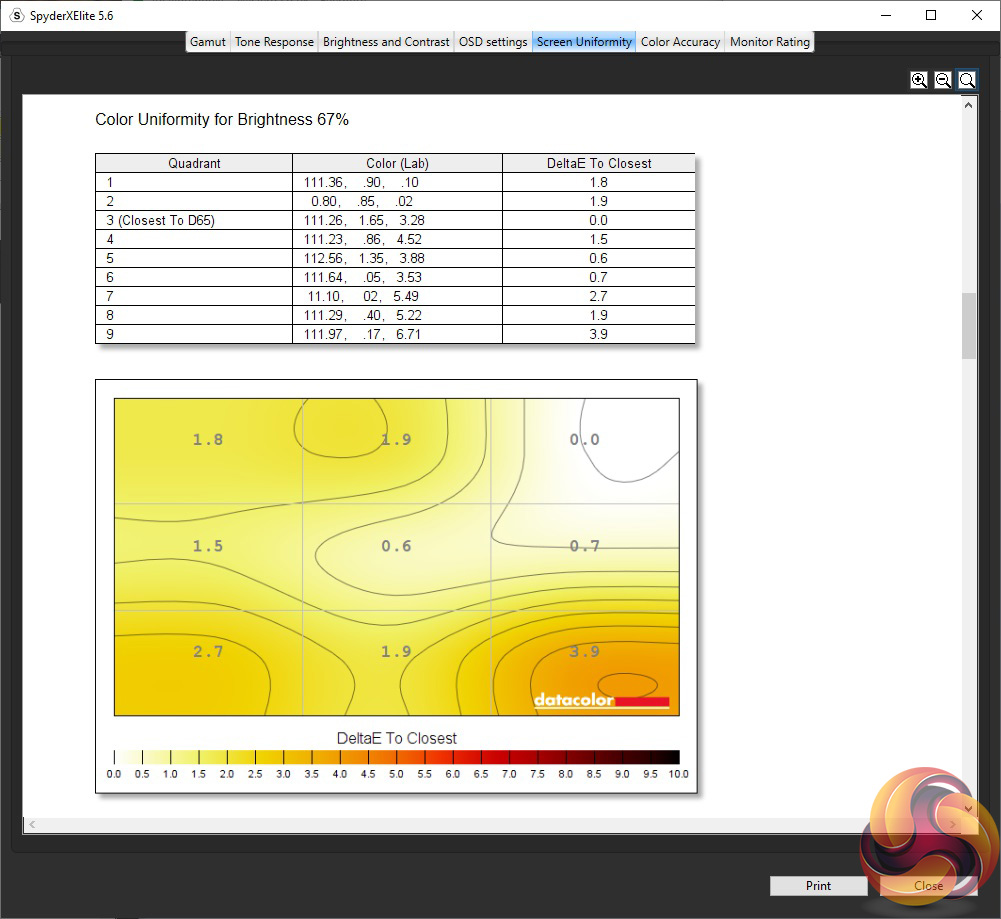Close the window with the X button

(977, 15)
